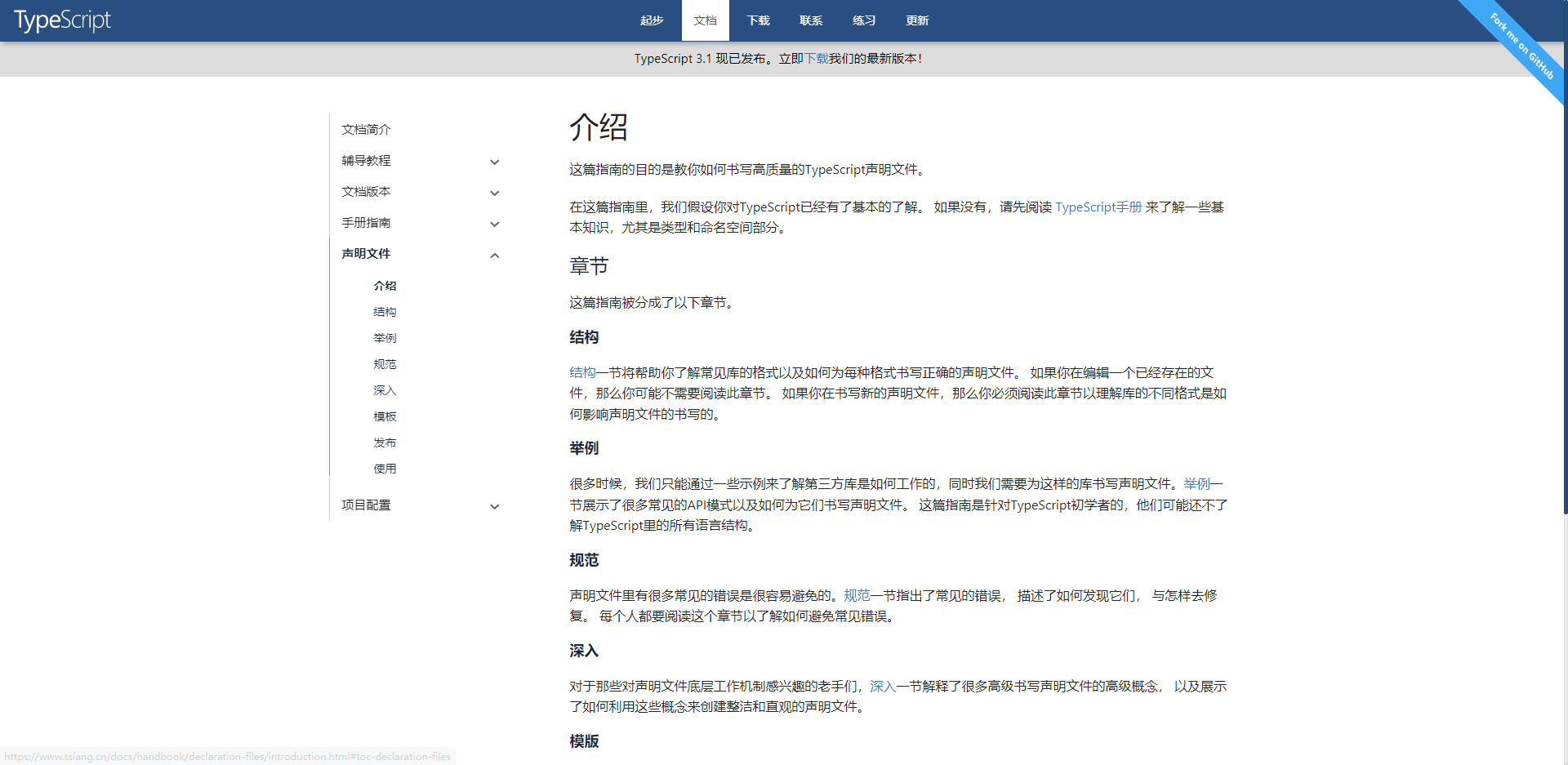Click the TypeScript logo
This screenshot has width=1568, height=765.
(x=62, y=20)
